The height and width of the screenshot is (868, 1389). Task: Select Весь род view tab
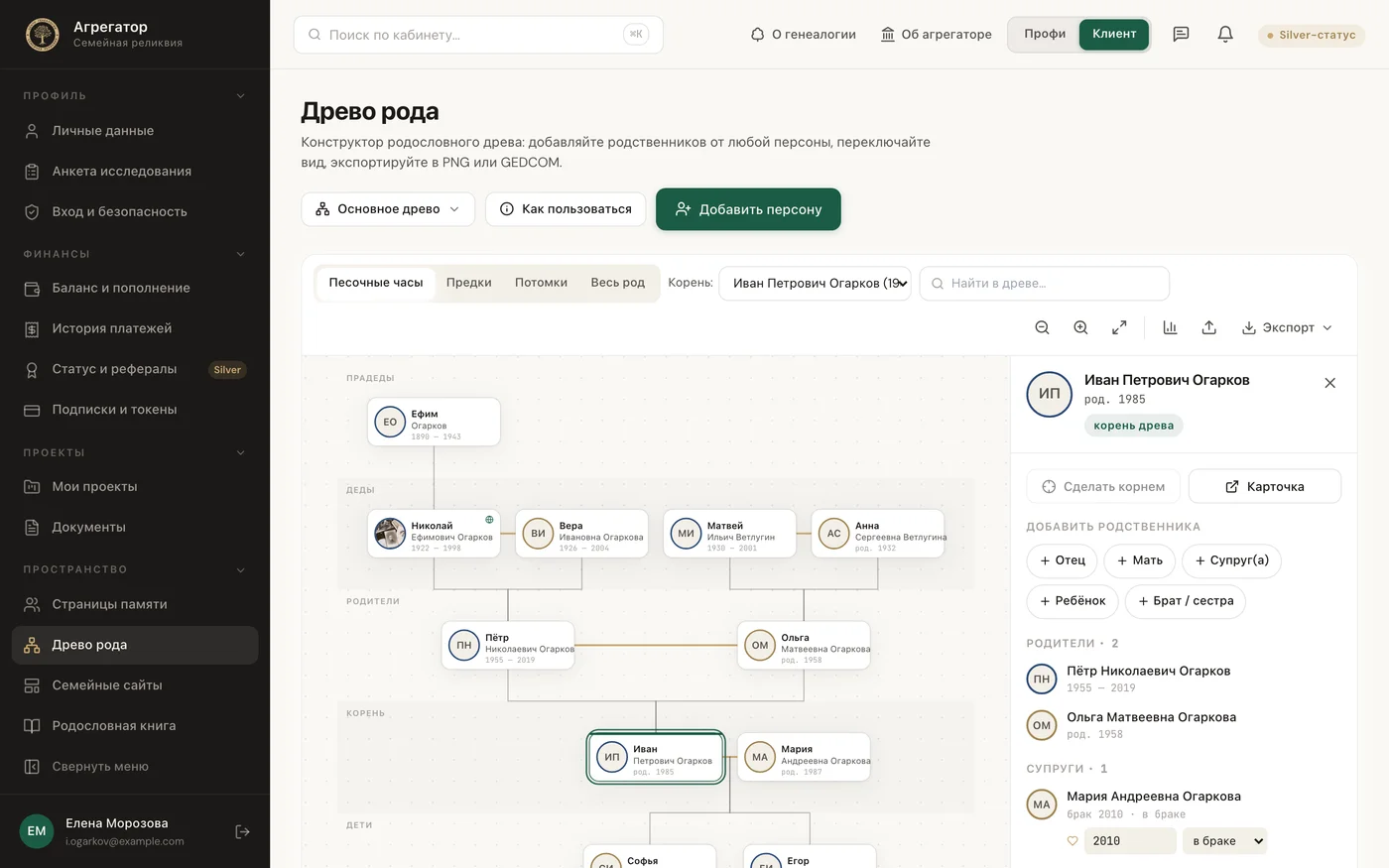click(x=617, y=283)
